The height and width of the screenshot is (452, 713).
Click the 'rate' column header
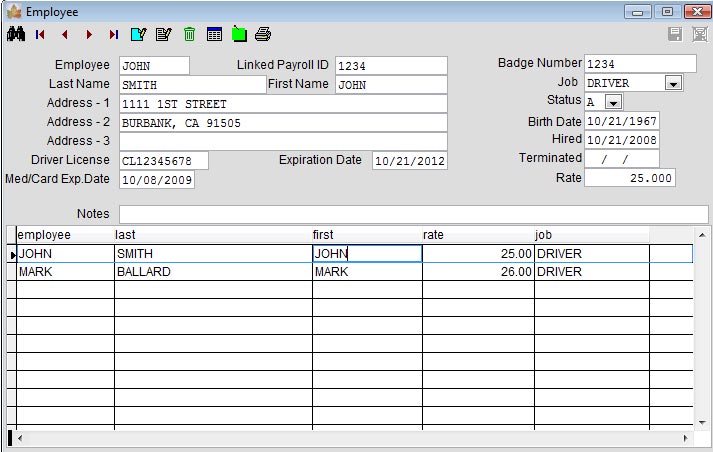tap(476, 234)
